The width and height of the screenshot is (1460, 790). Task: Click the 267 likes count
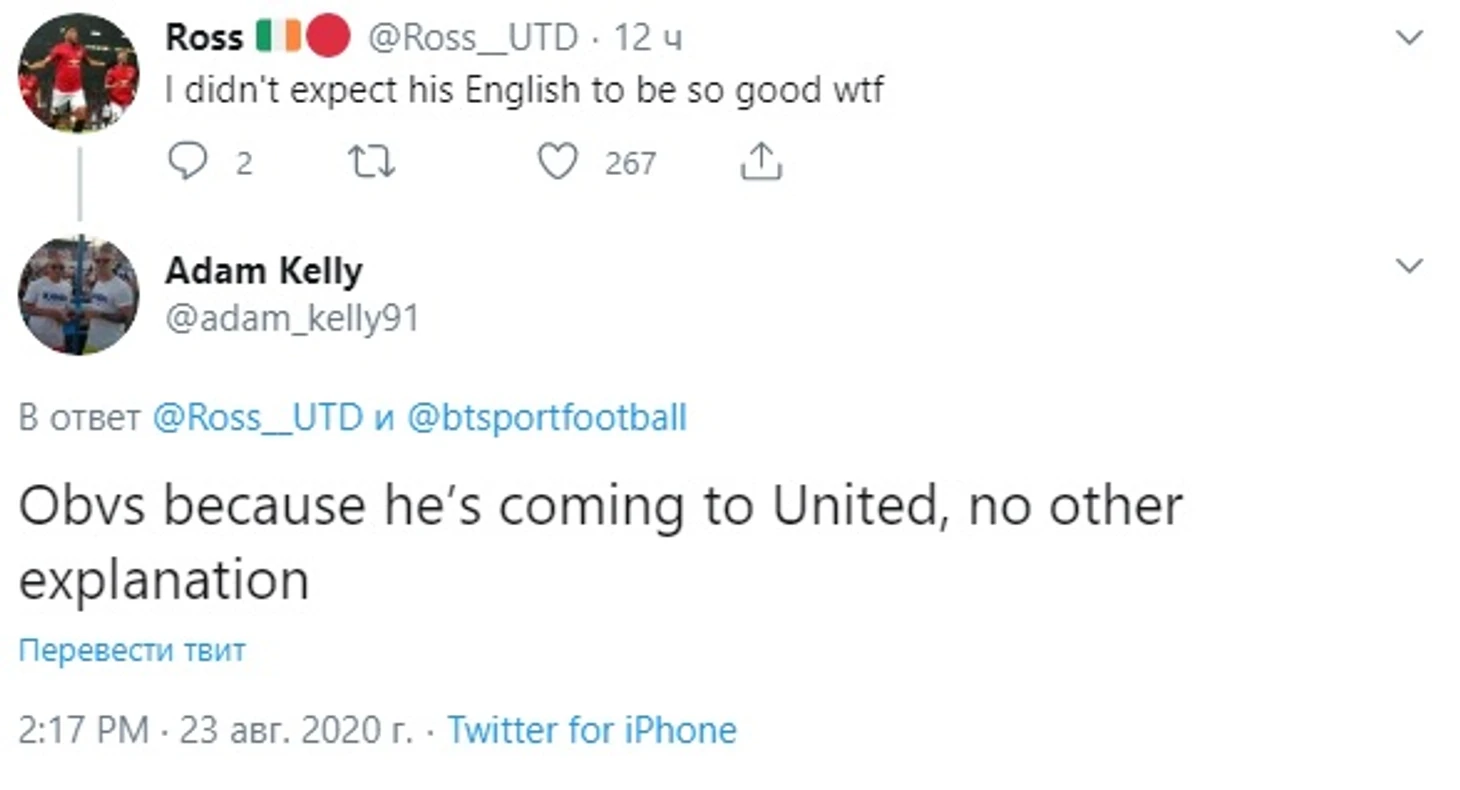630,162
